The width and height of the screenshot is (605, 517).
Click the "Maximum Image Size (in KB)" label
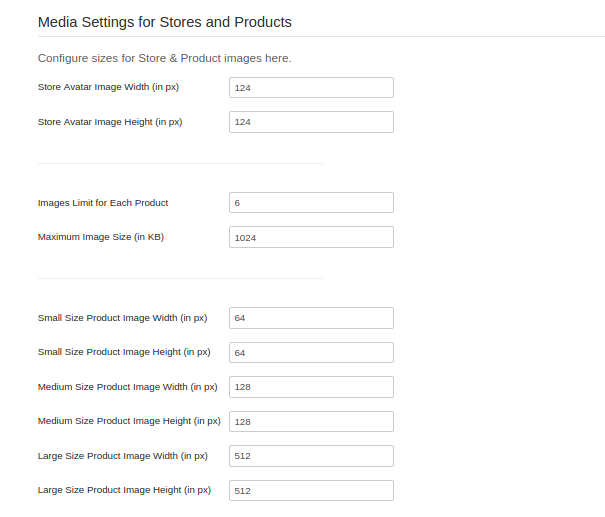[x=99, y=238]
